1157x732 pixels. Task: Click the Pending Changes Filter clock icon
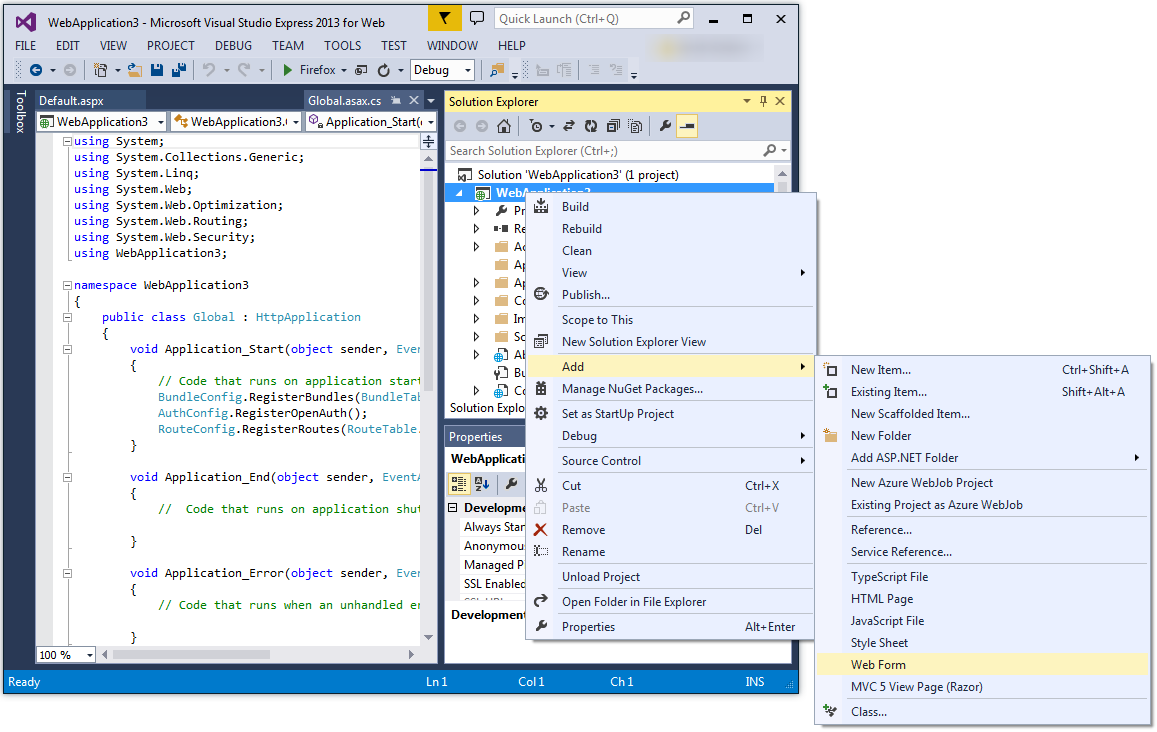[x=536, y=126]
